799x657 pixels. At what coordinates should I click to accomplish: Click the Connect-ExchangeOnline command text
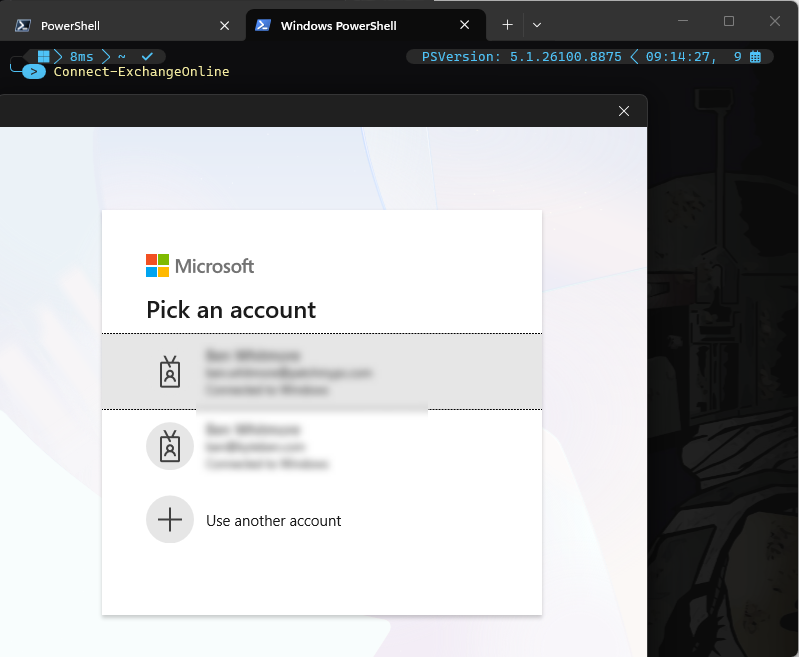pyautogui.click(x=141, y=72)
